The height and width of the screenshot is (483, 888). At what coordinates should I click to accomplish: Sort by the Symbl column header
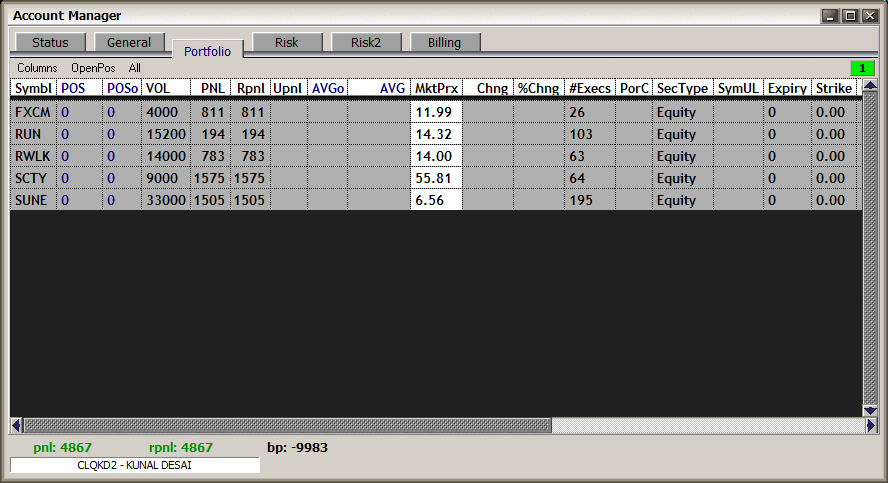tap(33, 88)
